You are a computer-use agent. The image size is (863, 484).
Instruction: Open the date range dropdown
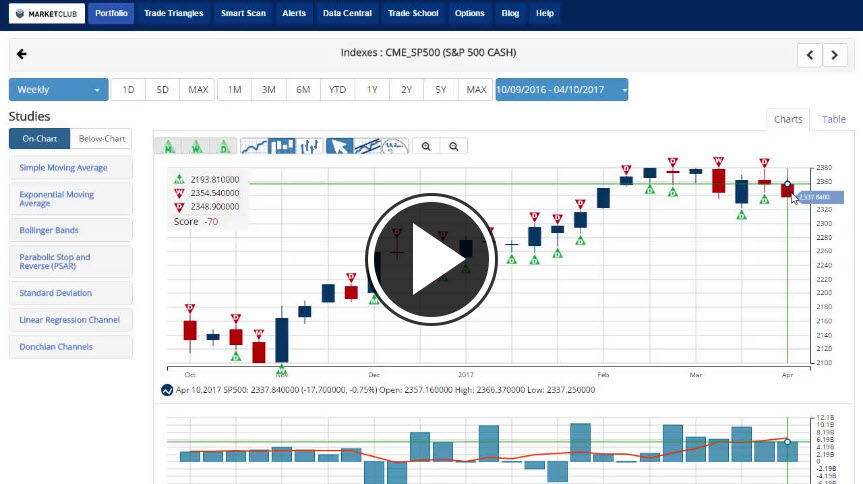click(561, 90)
